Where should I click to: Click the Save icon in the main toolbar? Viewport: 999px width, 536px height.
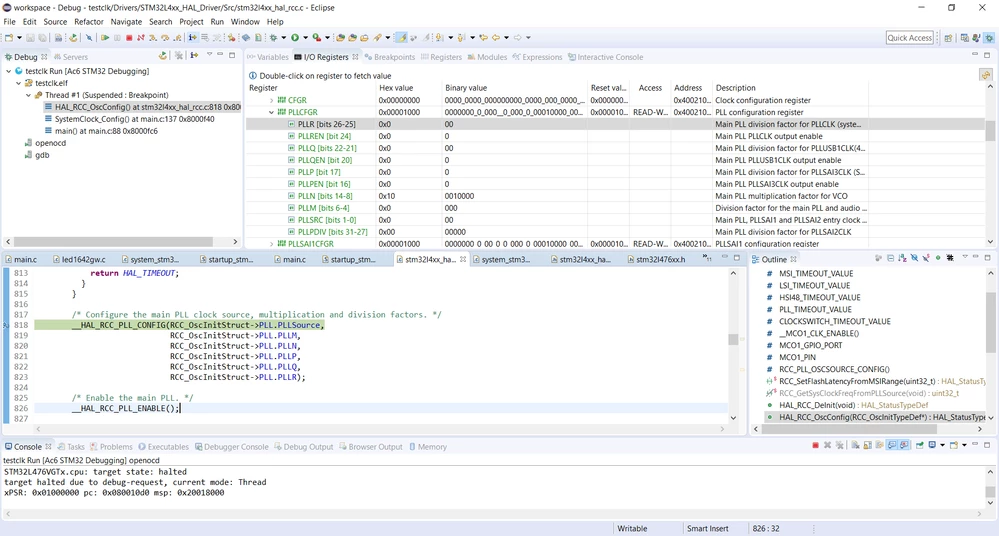click(x=31, y=38)
